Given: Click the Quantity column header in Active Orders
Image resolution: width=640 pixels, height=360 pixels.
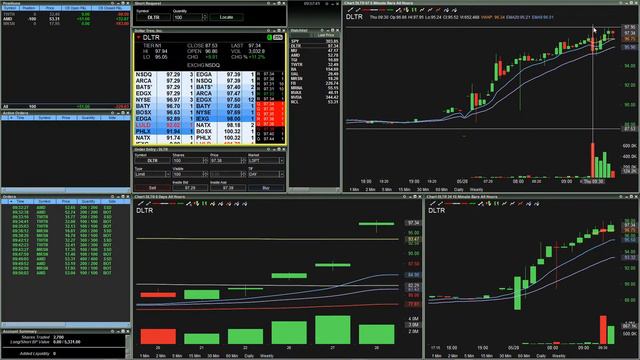Looking at the screenshot, I should coord(88,118).
